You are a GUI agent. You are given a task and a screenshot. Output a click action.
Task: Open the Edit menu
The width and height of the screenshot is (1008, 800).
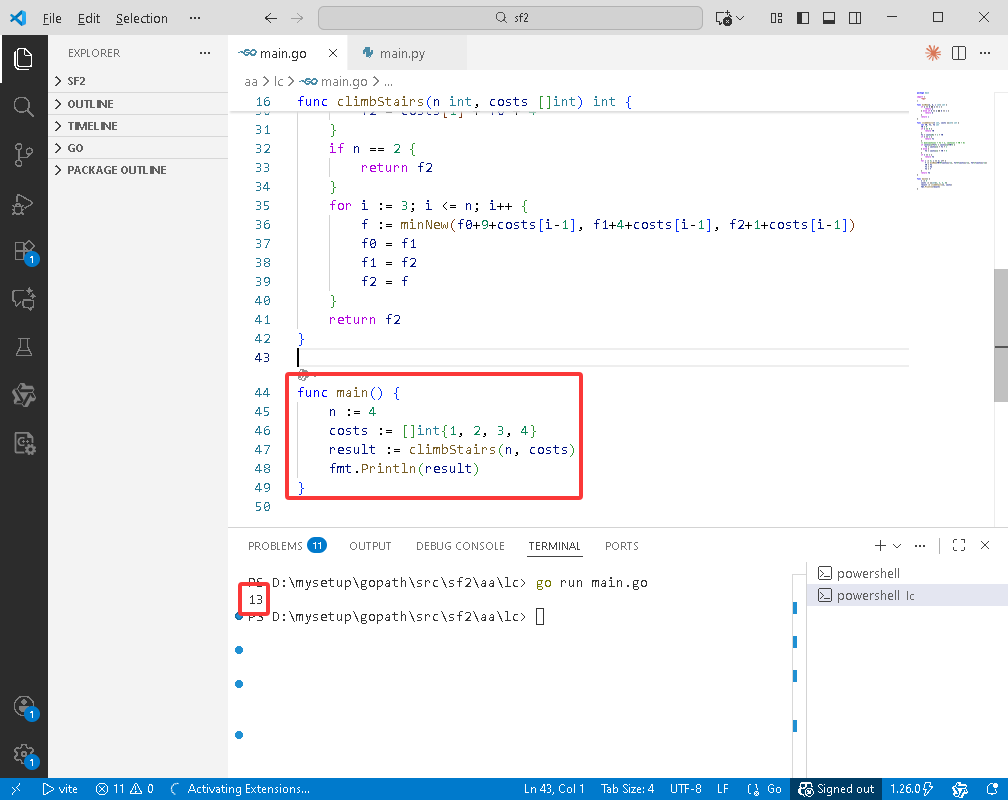pyautogui.click(x=89, y=18)
